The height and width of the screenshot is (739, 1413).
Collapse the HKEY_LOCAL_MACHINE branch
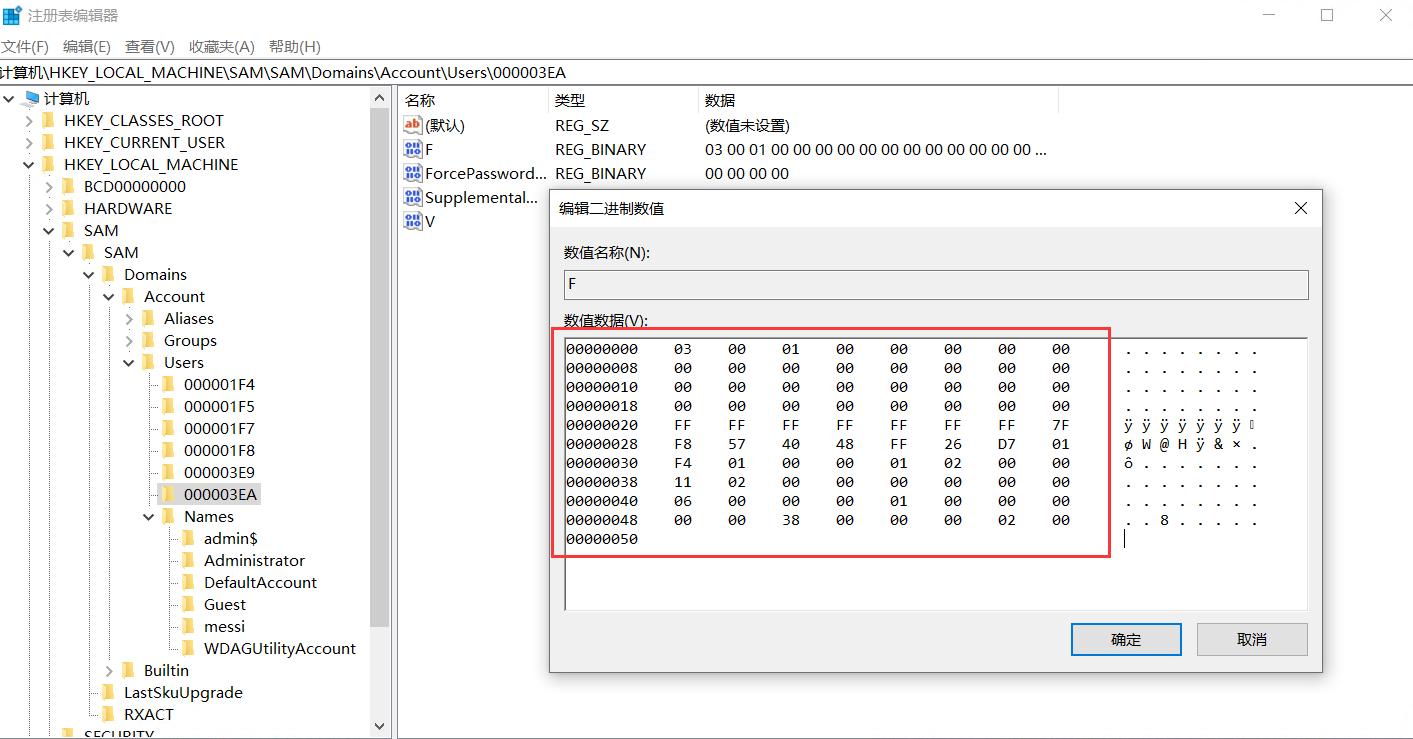[x=28, y=164]
